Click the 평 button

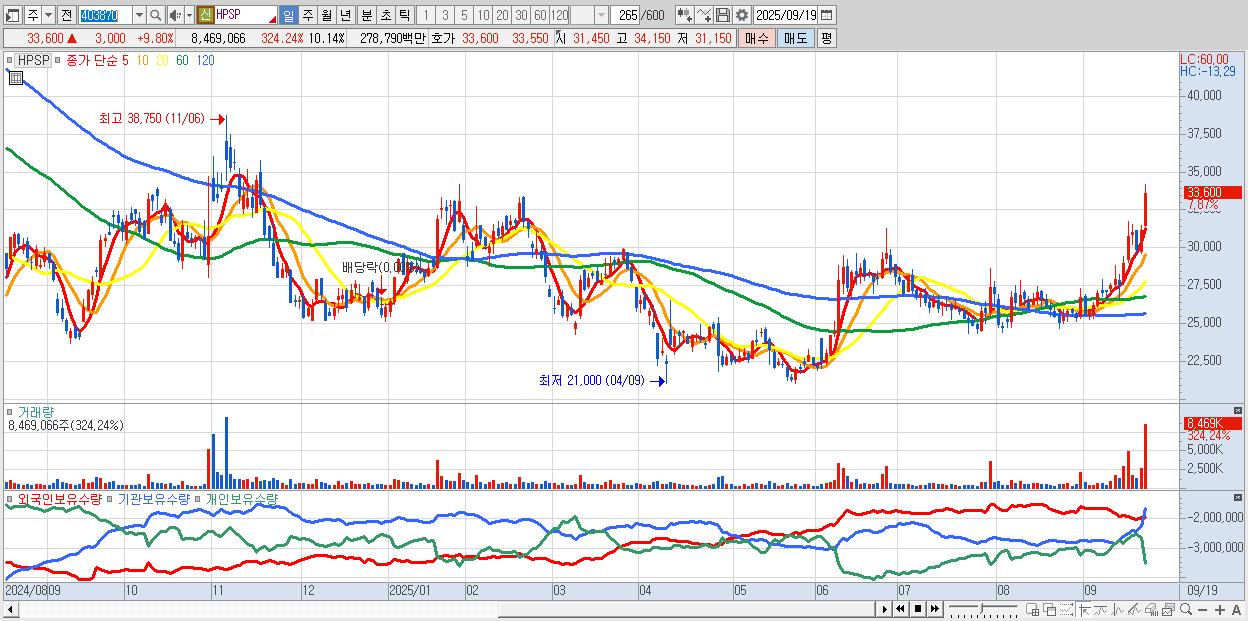click(826, 38)
